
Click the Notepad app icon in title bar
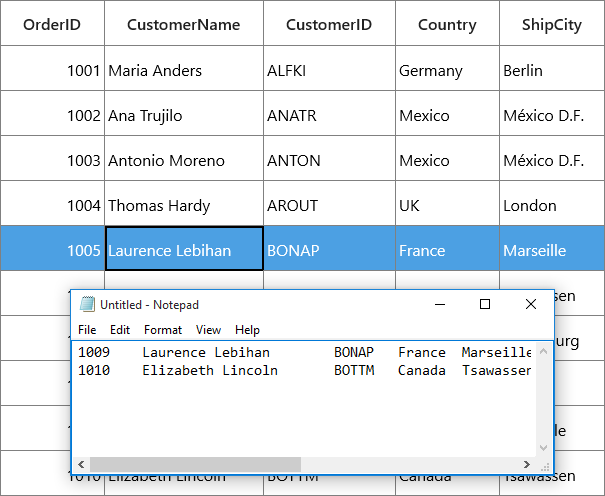click(87, 304)
